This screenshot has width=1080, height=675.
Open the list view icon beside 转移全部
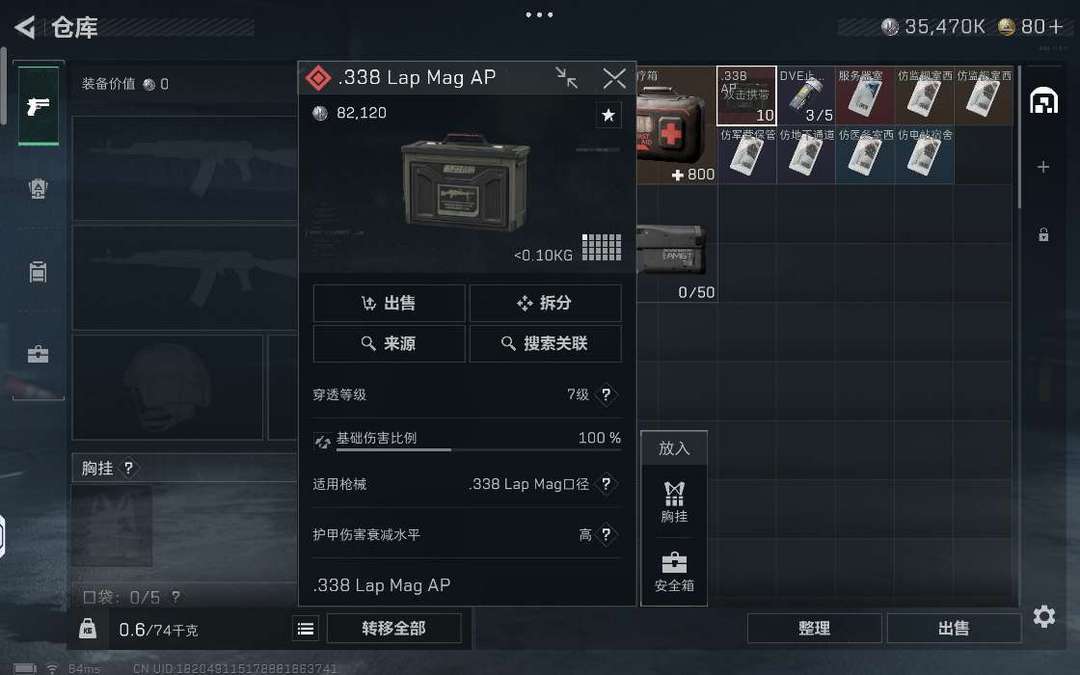coord(306,628)
